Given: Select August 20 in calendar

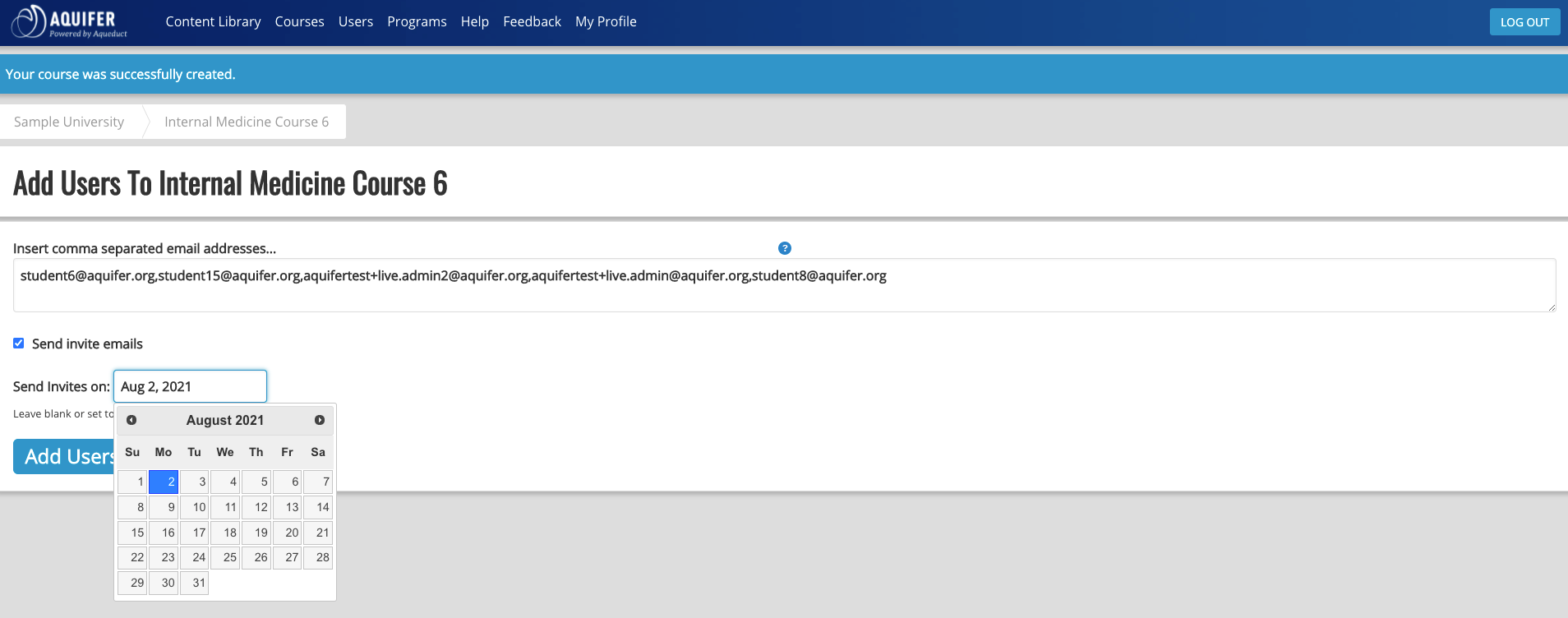Looking at the screenshot, I should 287,533.
